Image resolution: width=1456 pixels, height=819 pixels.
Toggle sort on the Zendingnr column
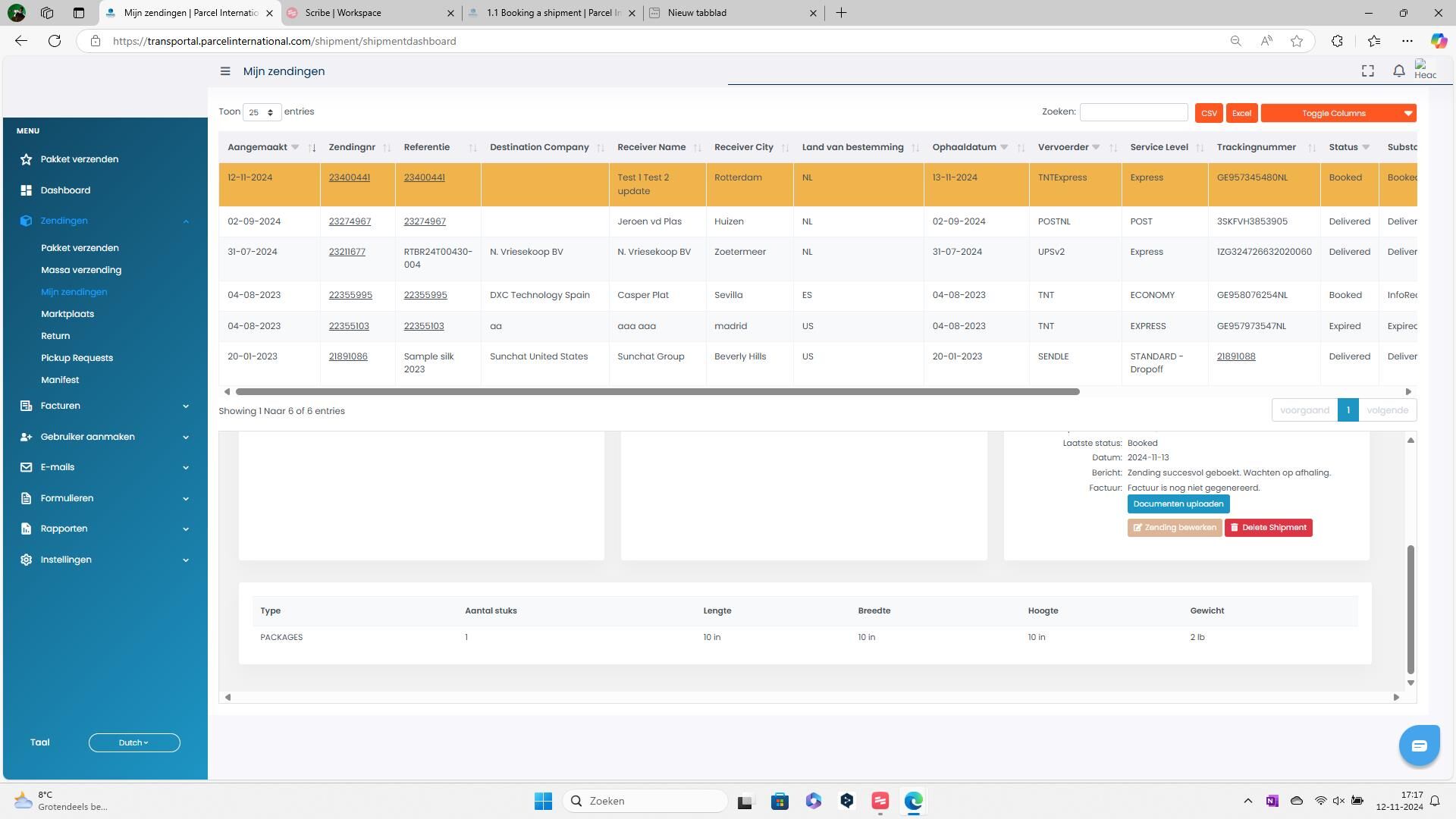tap(386, 148)
